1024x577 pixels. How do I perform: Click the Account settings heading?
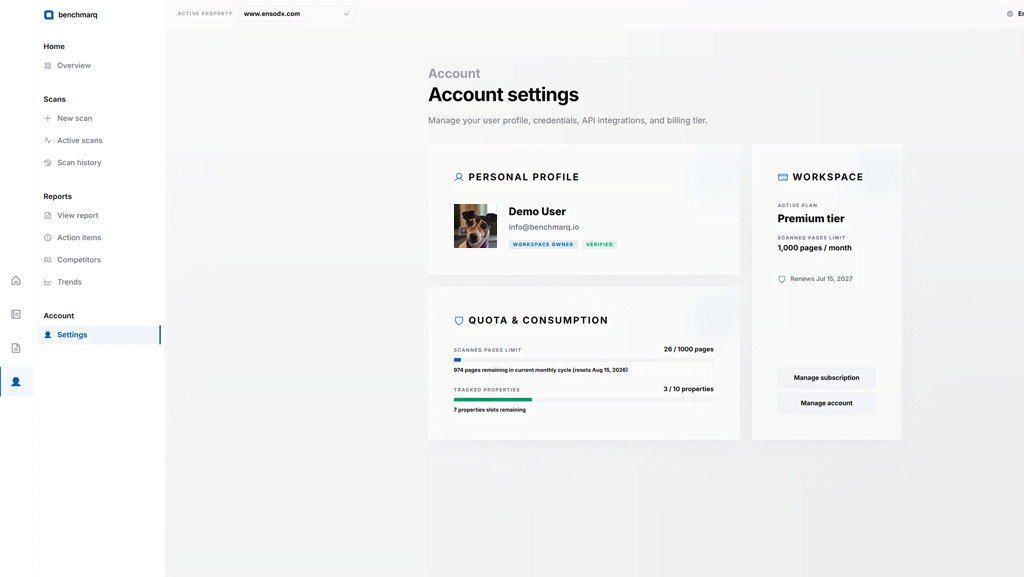tap(504, 95)
